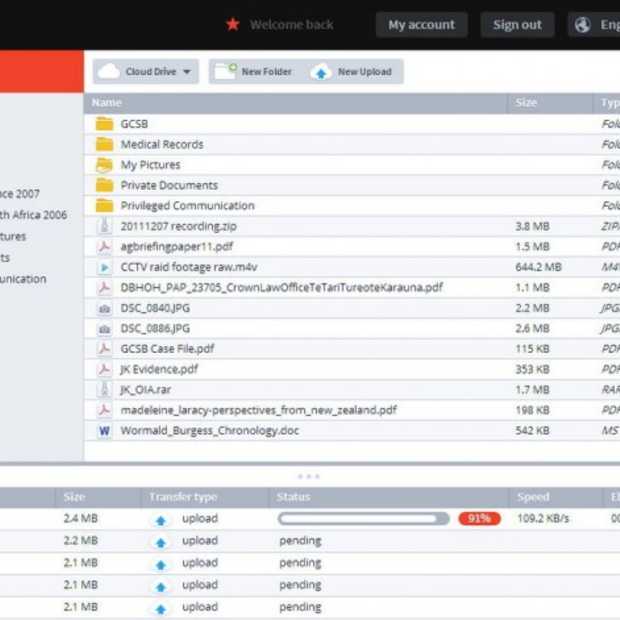Select Wormald_Burgess_Chronology.doc
Viewport: 620px width, 620px height.
pyautogui.click(x=210, y=431)
